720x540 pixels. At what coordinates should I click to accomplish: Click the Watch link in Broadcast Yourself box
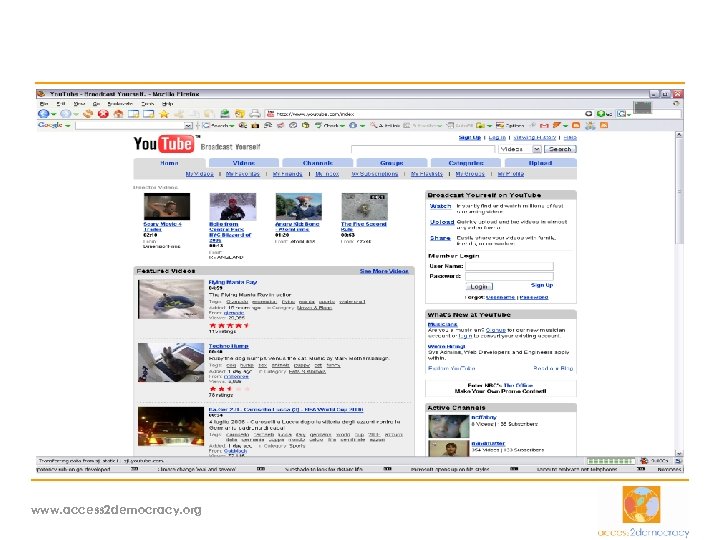click(440, 206)
